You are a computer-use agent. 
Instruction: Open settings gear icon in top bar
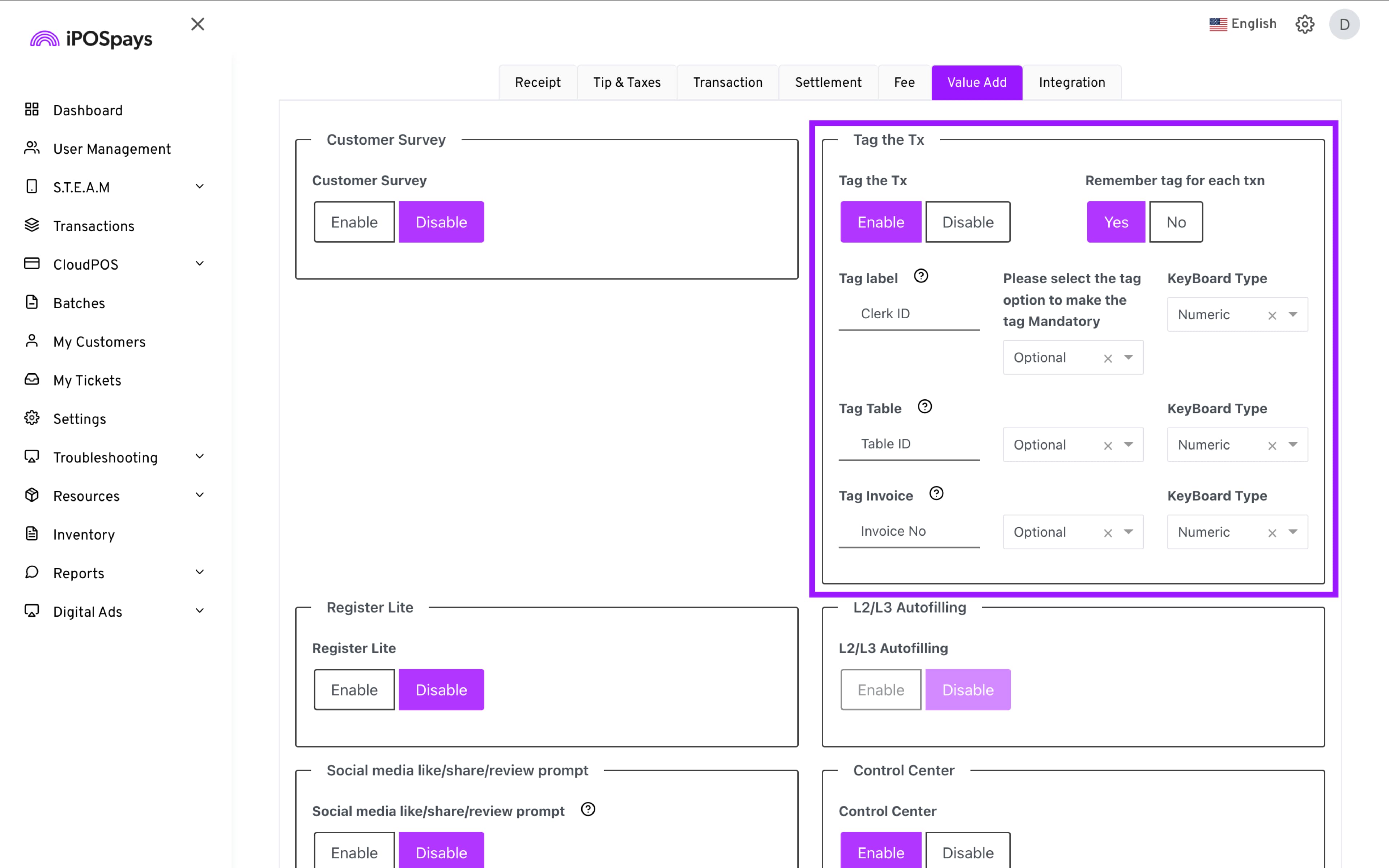point(1305,24)
